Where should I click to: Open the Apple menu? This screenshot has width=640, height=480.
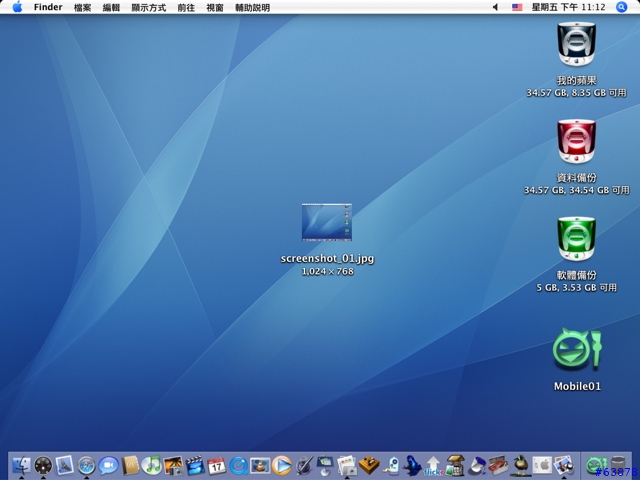(17, 7)
